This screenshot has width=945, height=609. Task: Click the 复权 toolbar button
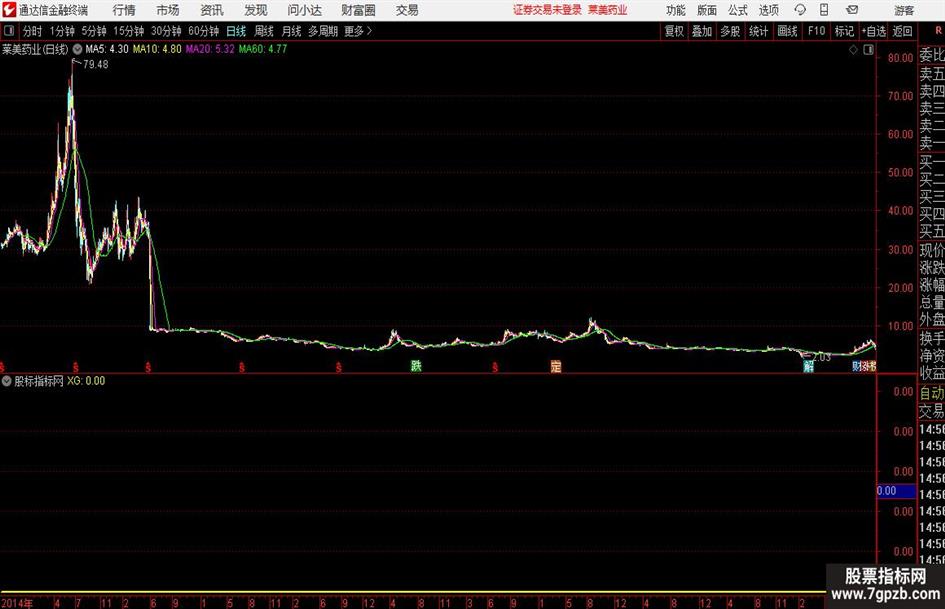(x=674, y=31)
